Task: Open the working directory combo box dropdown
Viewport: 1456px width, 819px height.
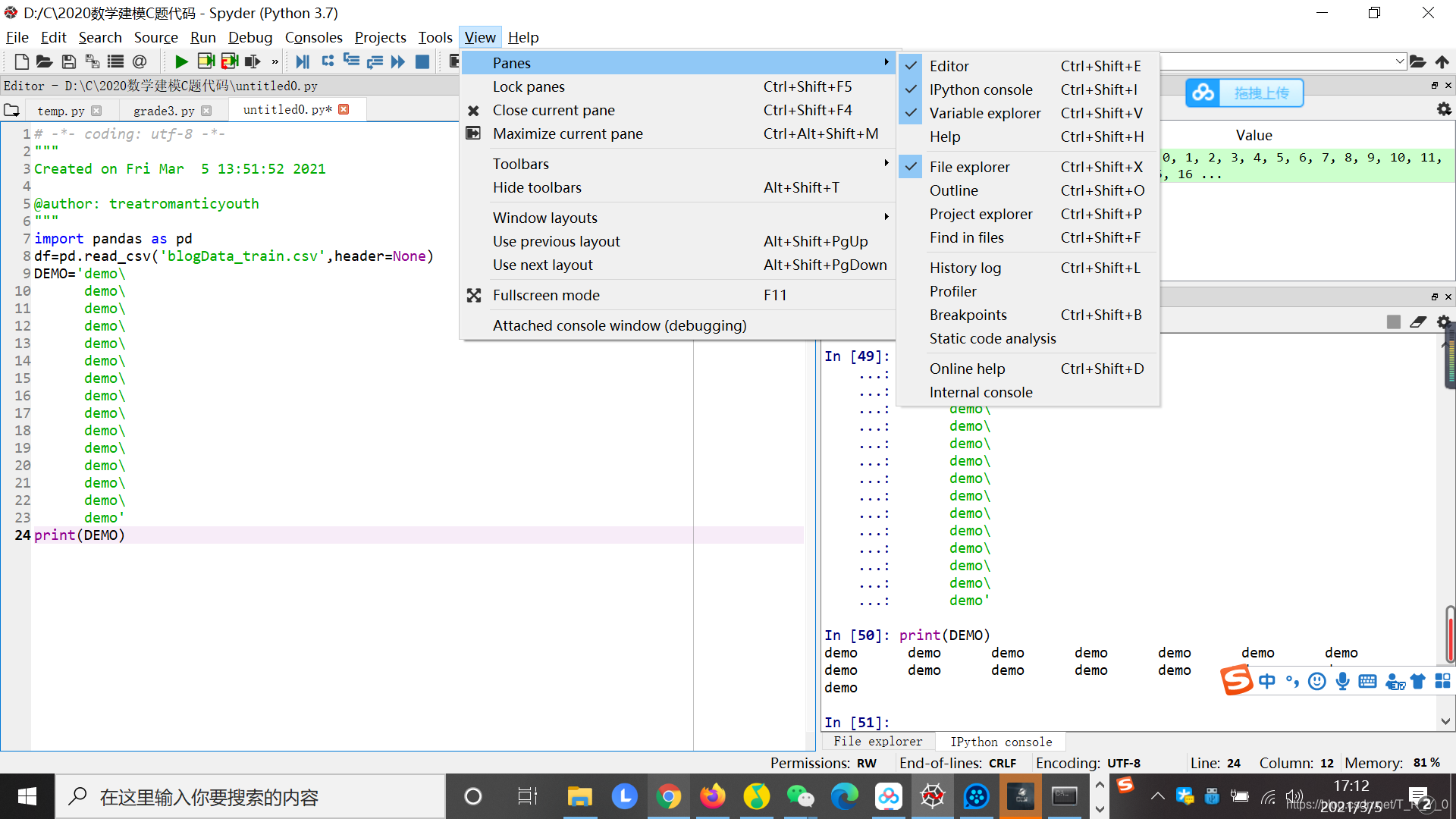Action: [1399, 61]
